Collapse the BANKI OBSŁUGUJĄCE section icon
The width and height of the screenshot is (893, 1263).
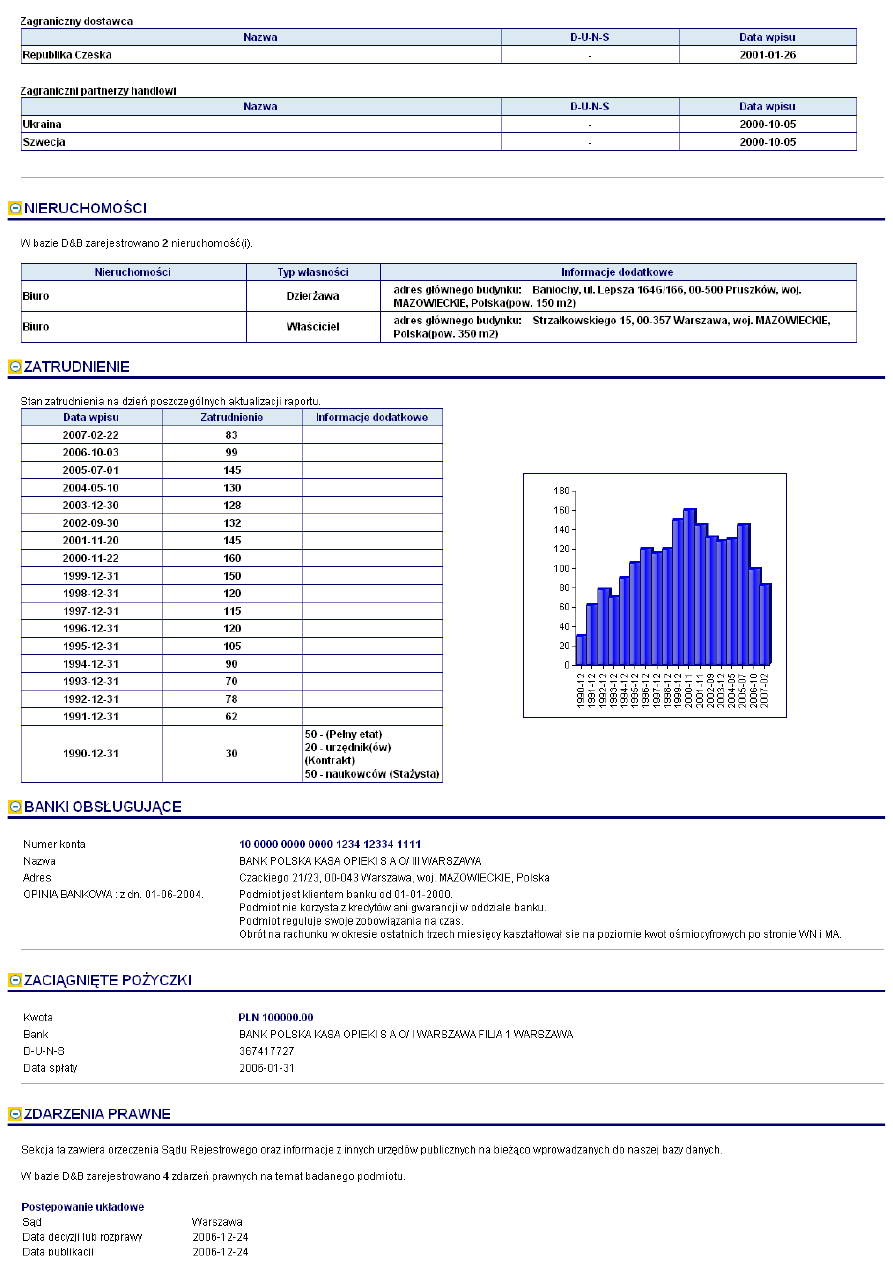pos(15,807)
